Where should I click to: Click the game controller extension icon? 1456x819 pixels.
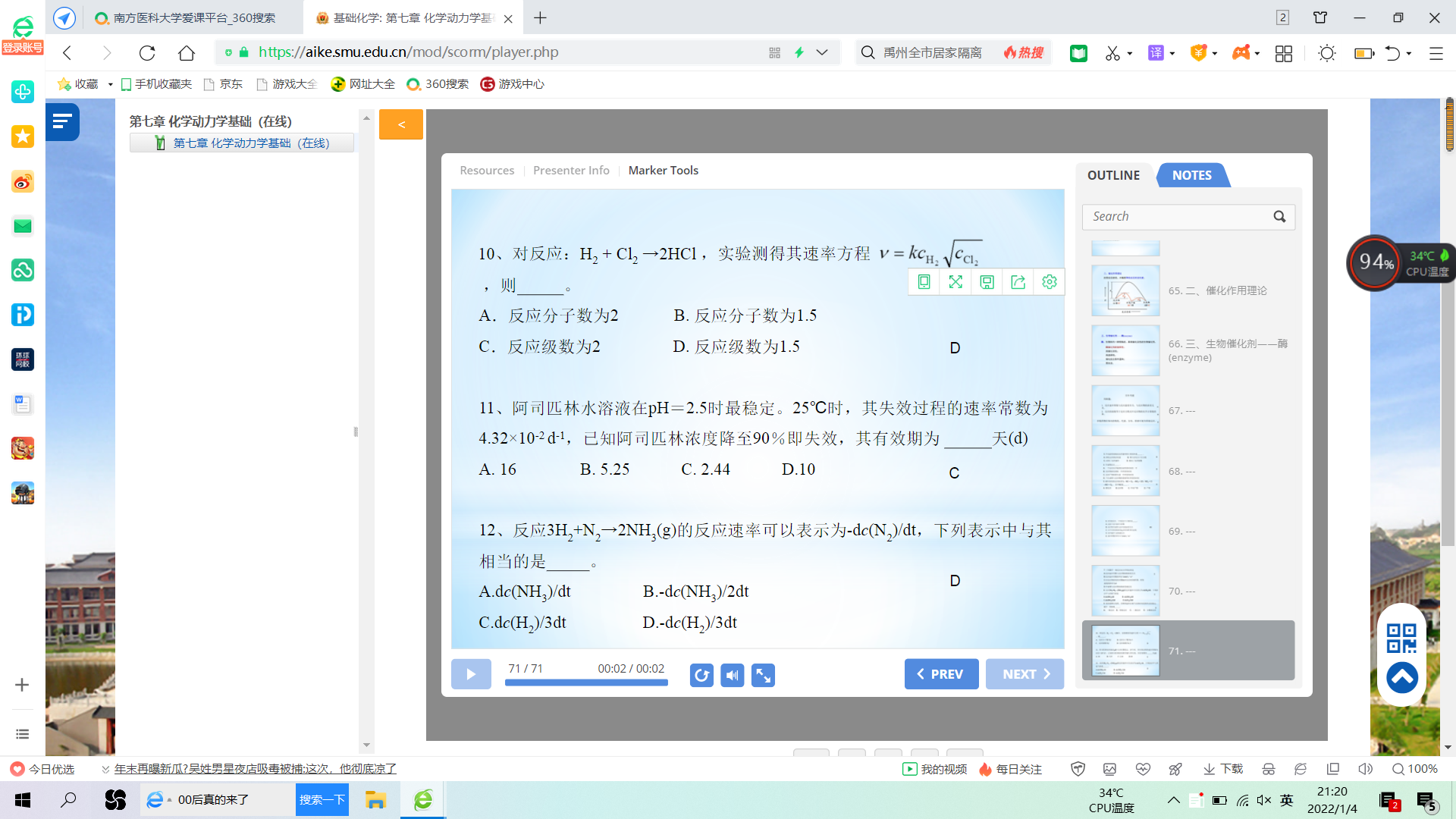[x=1241, y=52]
